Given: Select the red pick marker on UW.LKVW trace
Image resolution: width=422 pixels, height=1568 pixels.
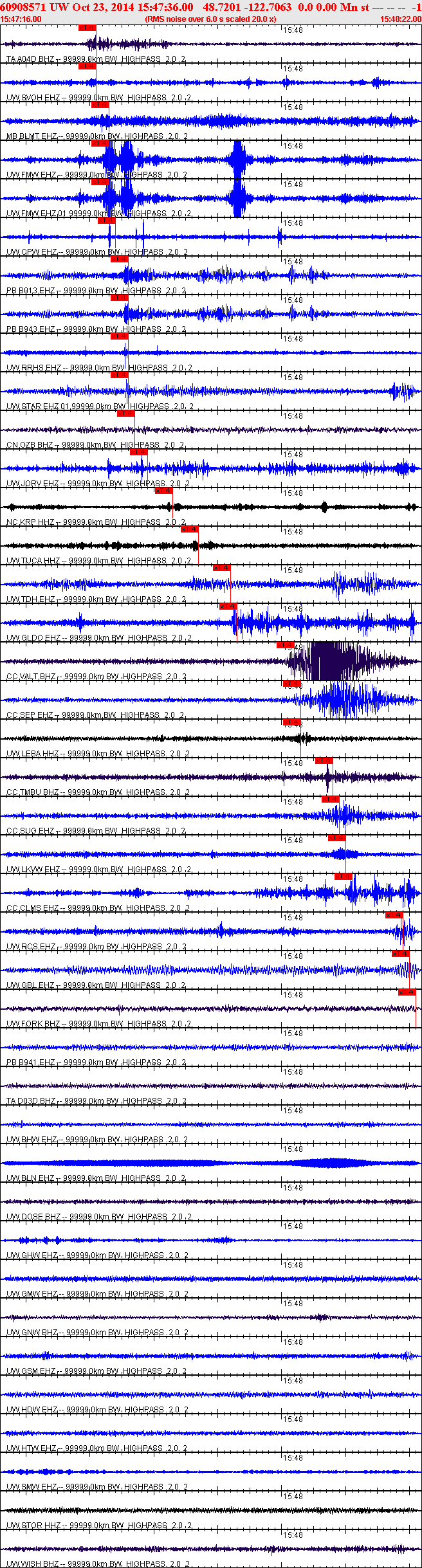Looking at the screenshot, I should coord(337,838).
